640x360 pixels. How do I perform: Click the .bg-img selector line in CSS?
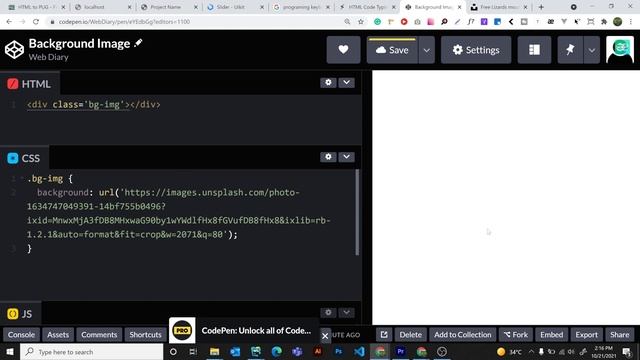50,178
